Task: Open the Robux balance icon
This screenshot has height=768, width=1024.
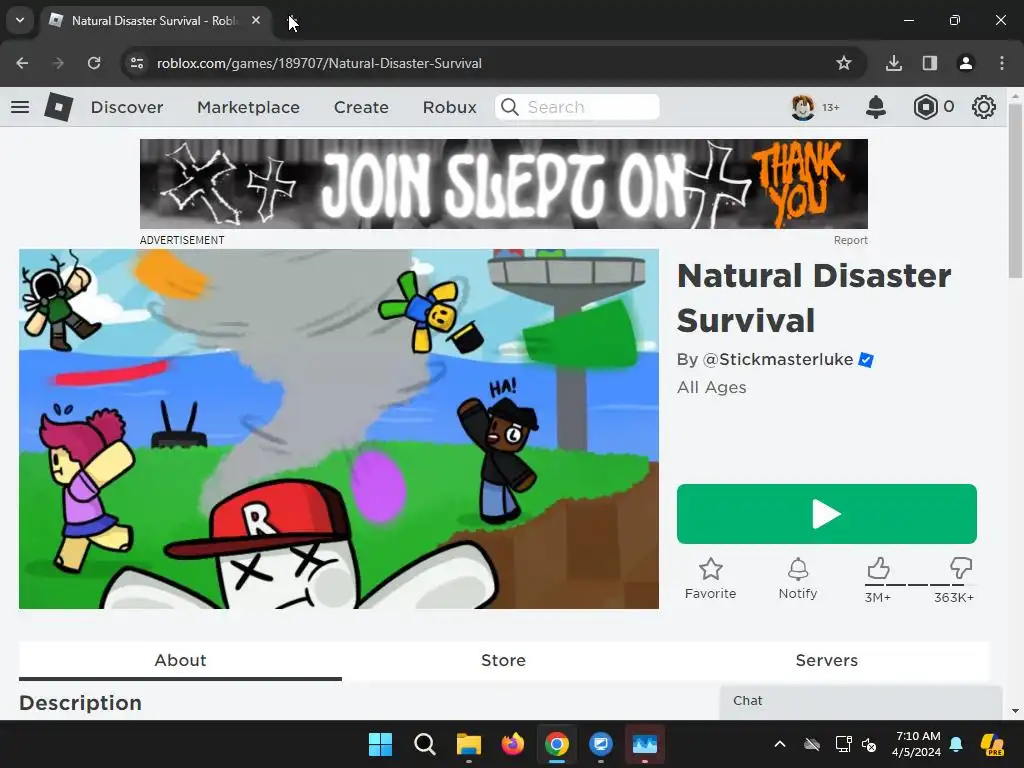Action: pyautogui.click(x=925, y=107)
